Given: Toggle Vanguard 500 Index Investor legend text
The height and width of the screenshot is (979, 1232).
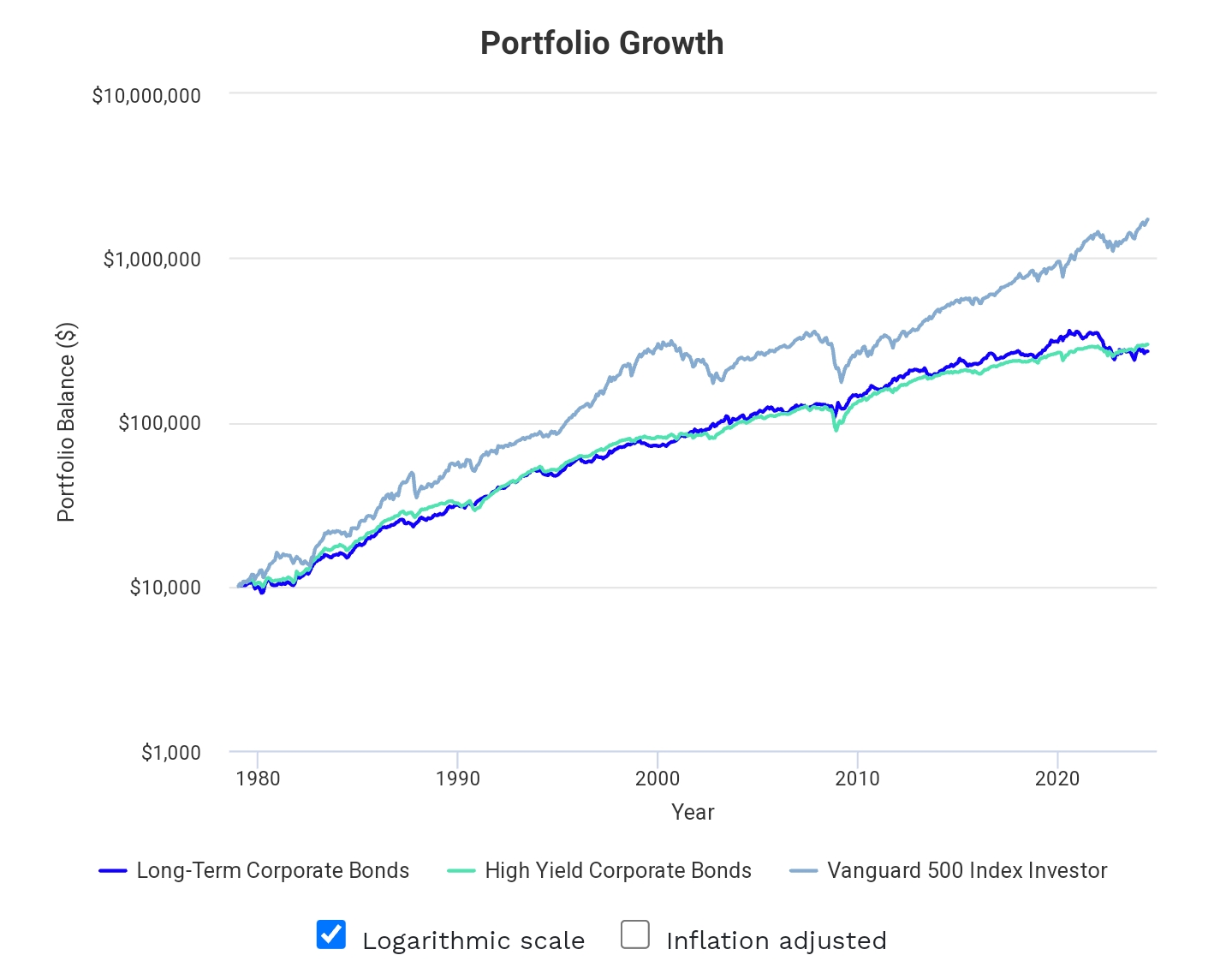Looking at the screenshot, I should click(967, 870).
